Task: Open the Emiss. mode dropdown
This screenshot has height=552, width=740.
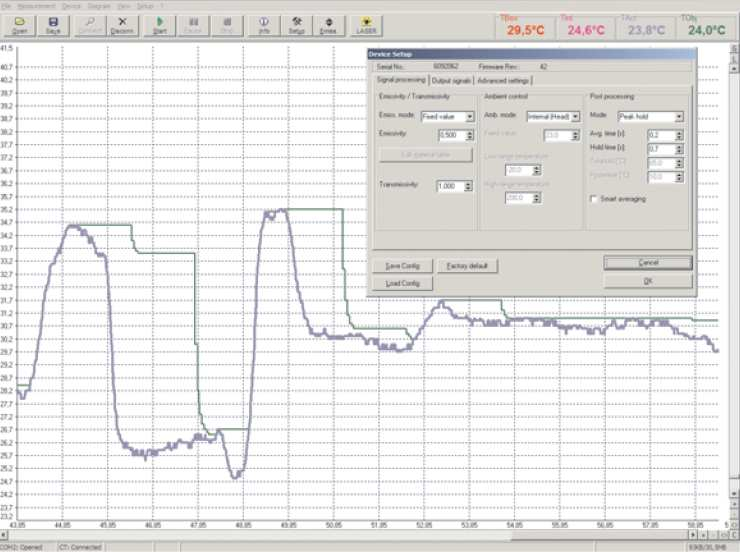Action: [x=470, y=116]
